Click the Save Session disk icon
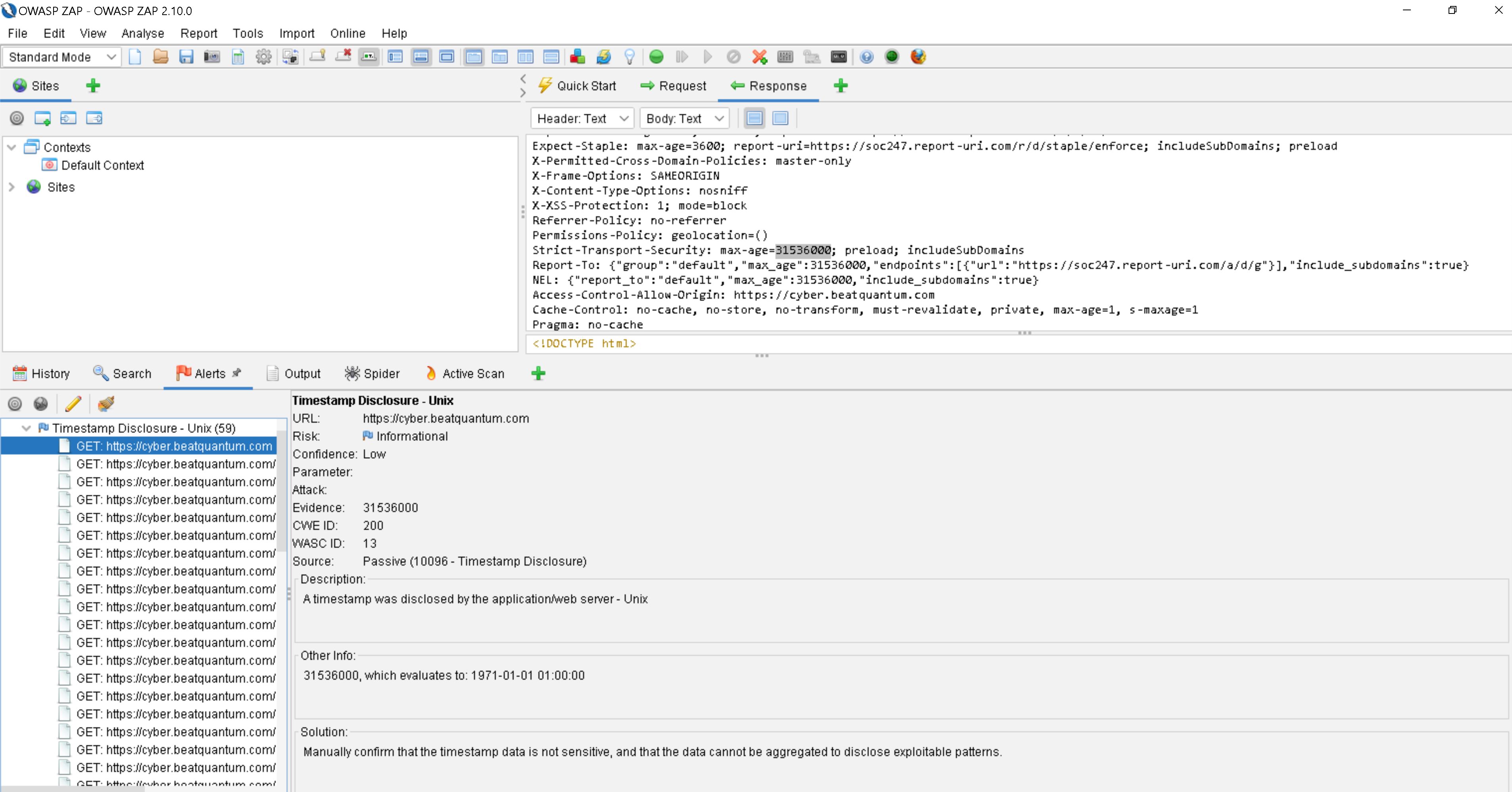The image size is (1512, 792). click(186, 57)
